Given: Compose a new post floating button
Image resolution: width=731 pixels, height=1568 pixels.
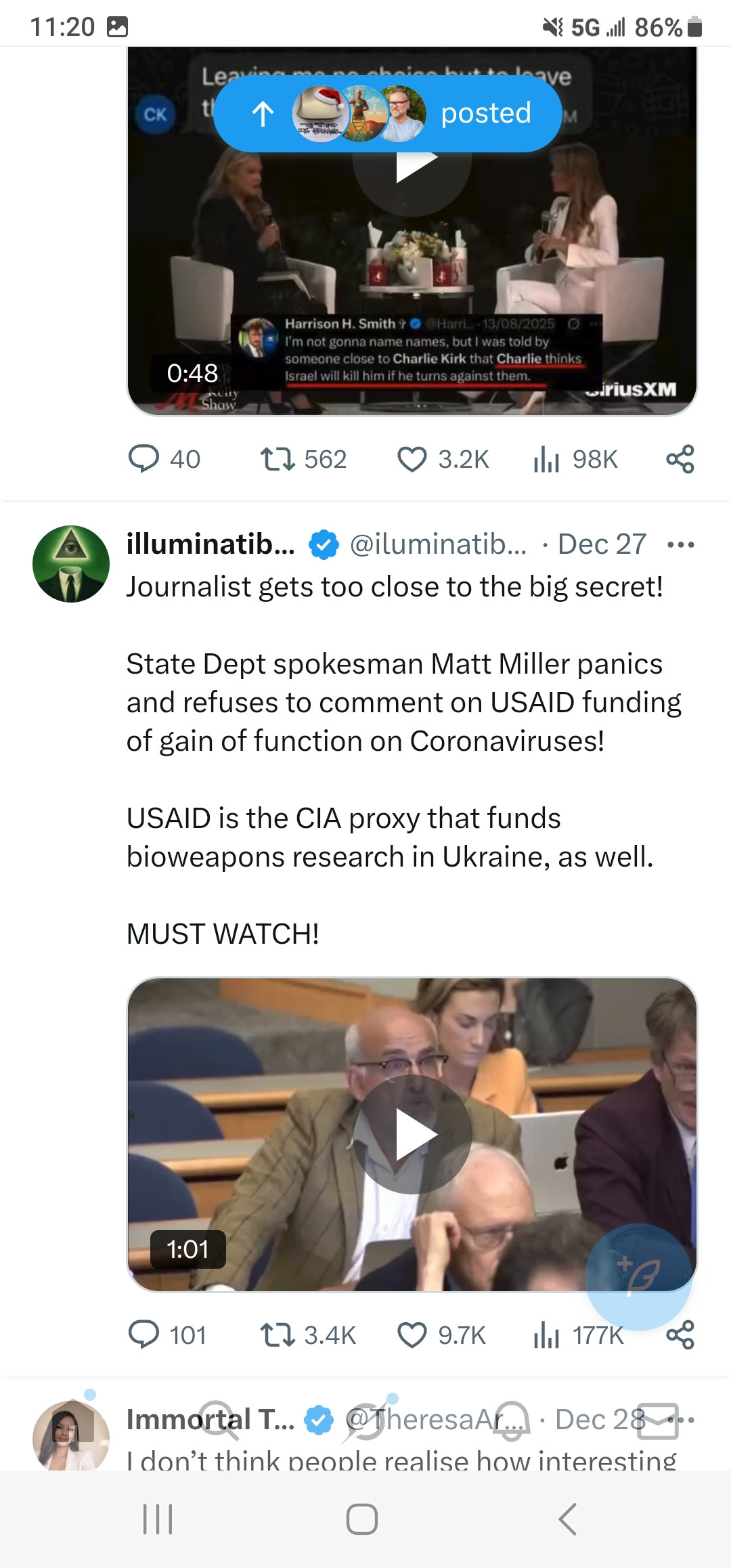Looking at the screenshot, I should tap(638, 1277).
